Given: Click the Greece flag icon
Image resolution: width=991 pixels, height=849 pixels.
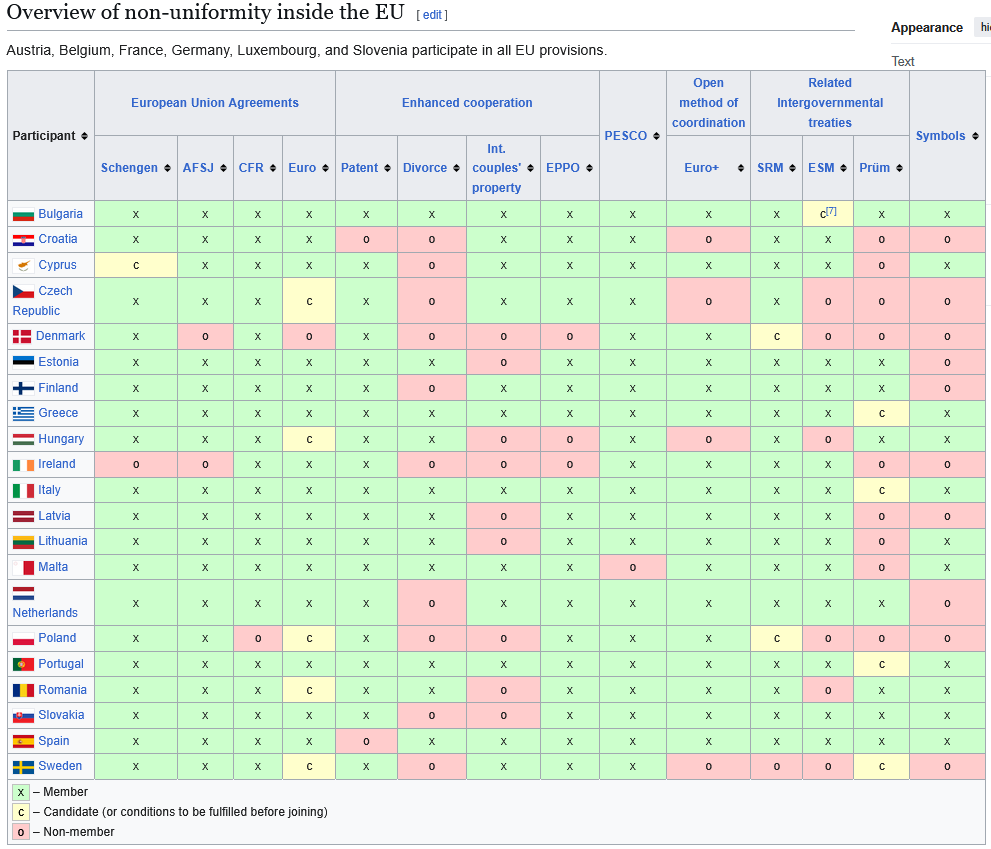Looking at the screenshot, I should (23, 413).
